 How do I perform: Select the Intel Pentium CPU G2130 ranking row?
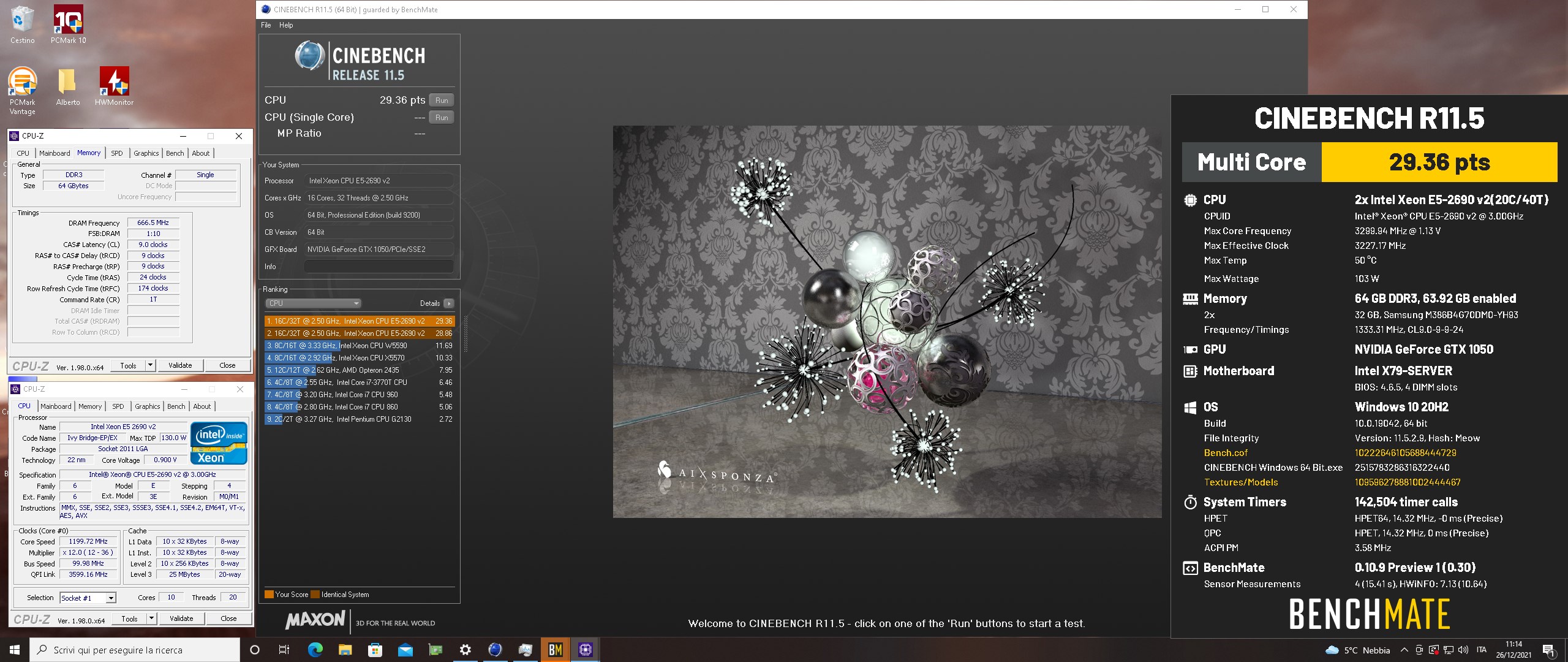coord(359,419)
